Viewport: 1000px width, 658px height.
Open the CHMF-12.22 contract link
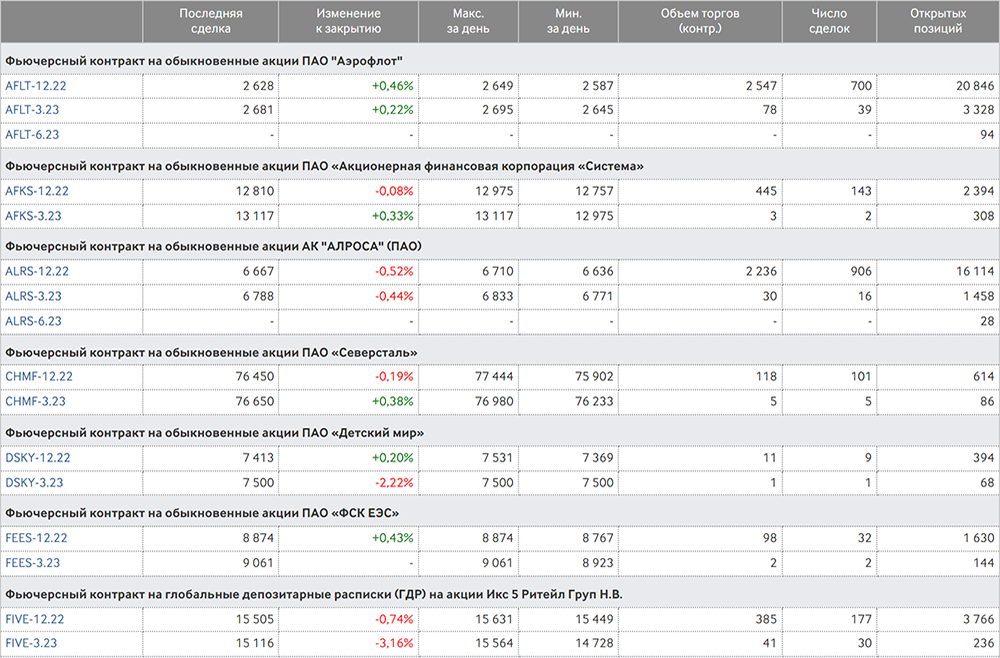tap(37, 377)
